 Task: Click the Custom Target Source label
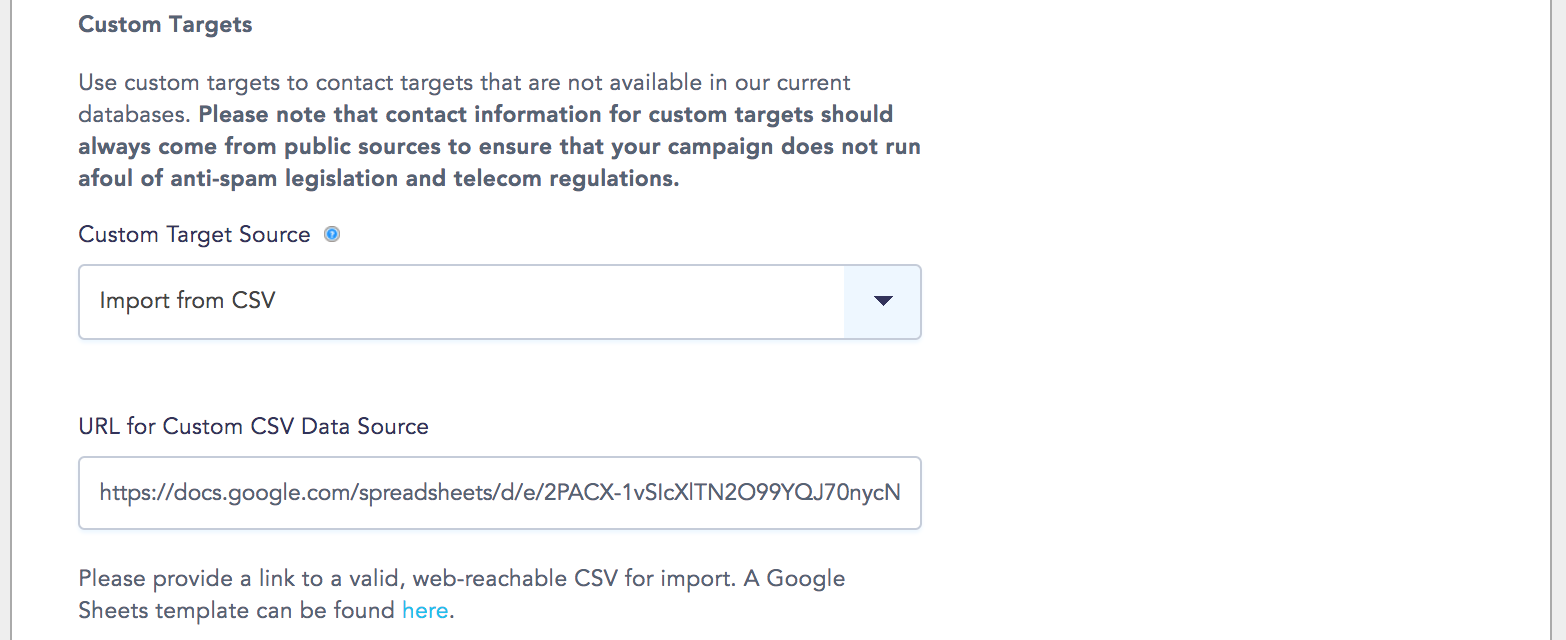pos(195,235)
